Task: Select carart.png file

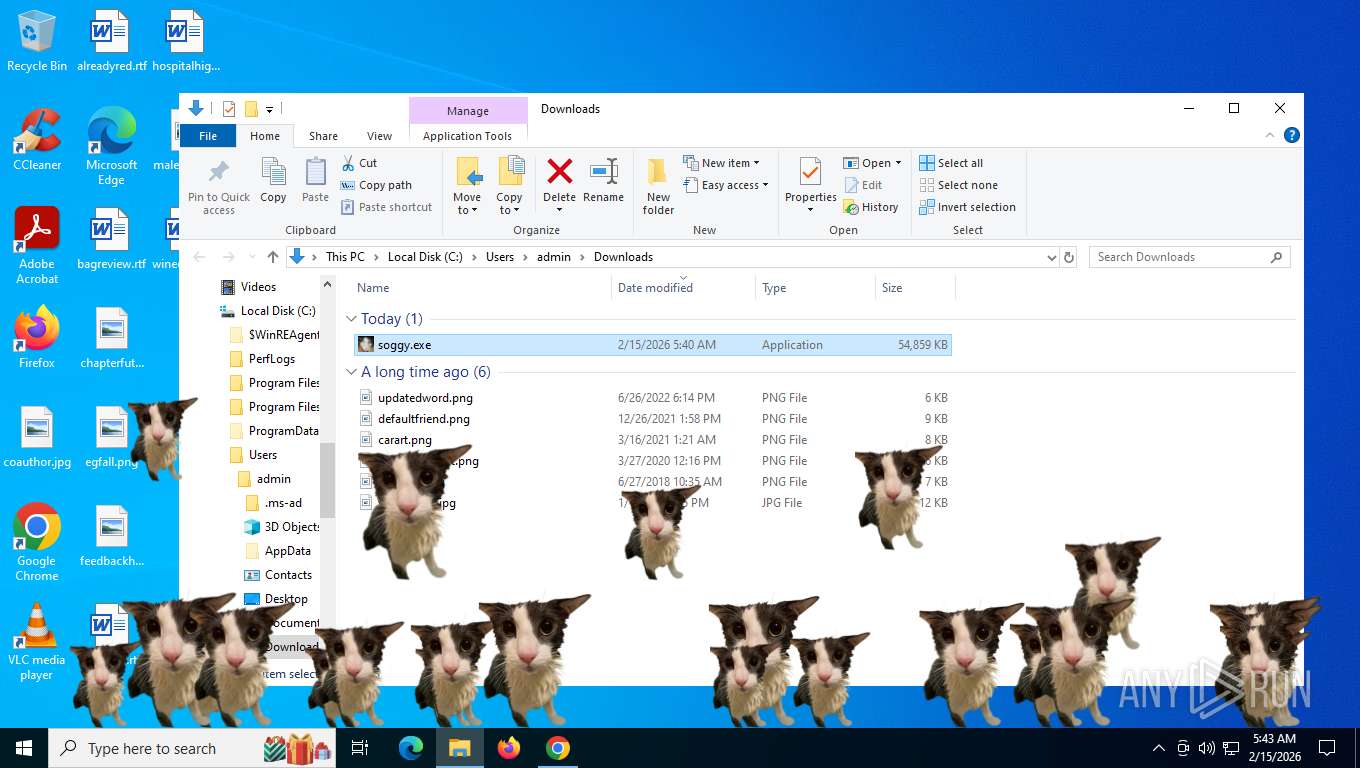Action: [653, 440]
